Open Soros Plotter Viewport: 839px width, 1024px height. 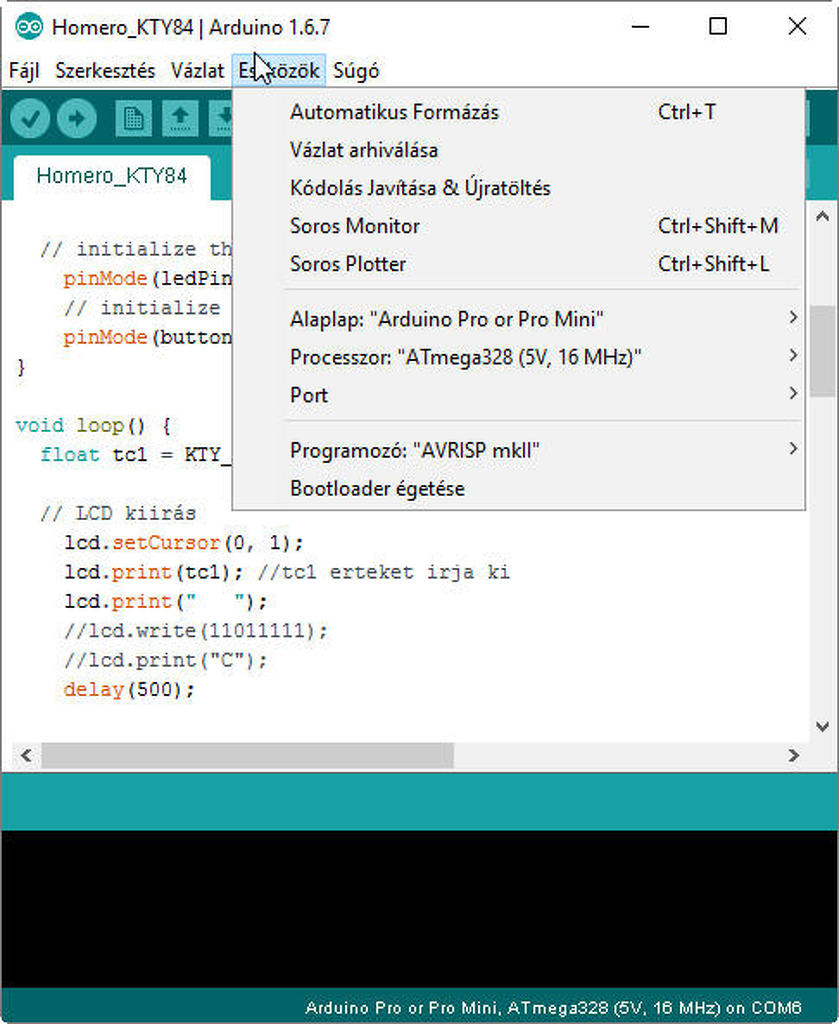coord(518,264)
